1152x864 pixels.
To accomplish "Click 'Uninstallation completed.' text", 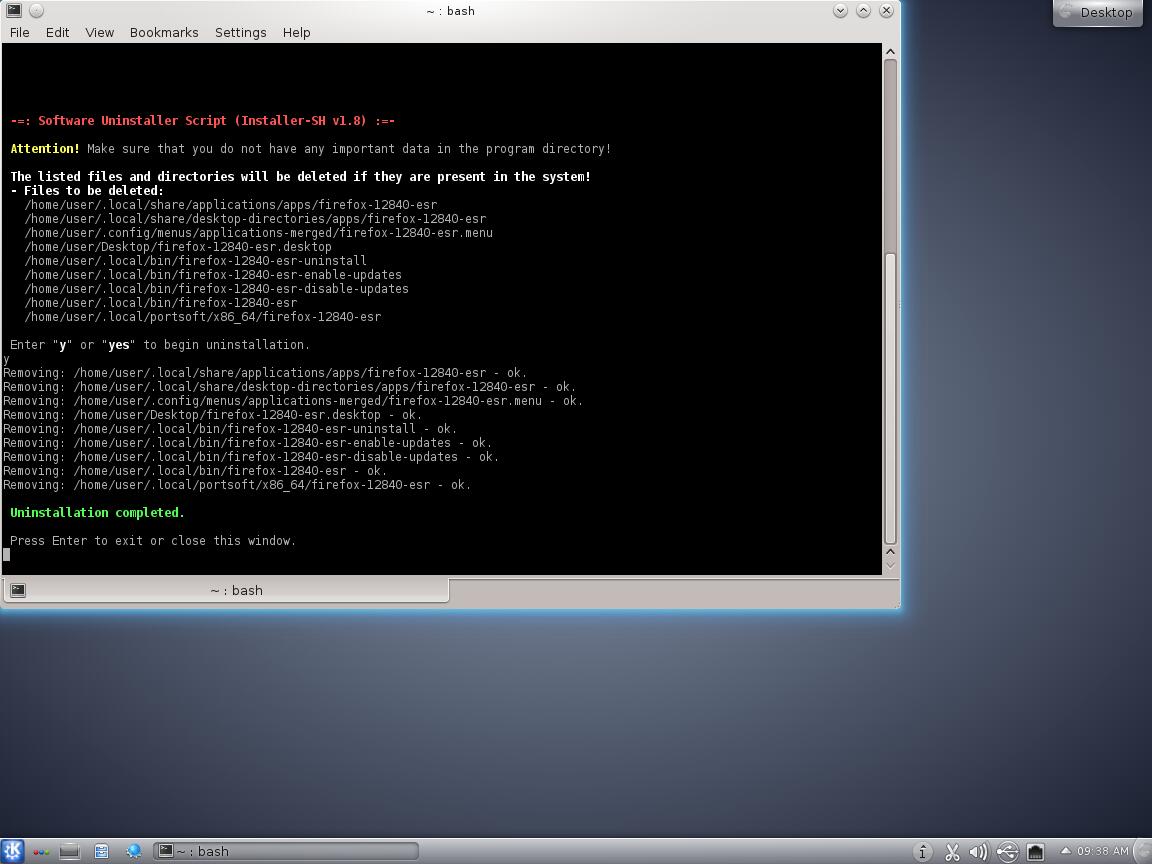I will (97, 513).
